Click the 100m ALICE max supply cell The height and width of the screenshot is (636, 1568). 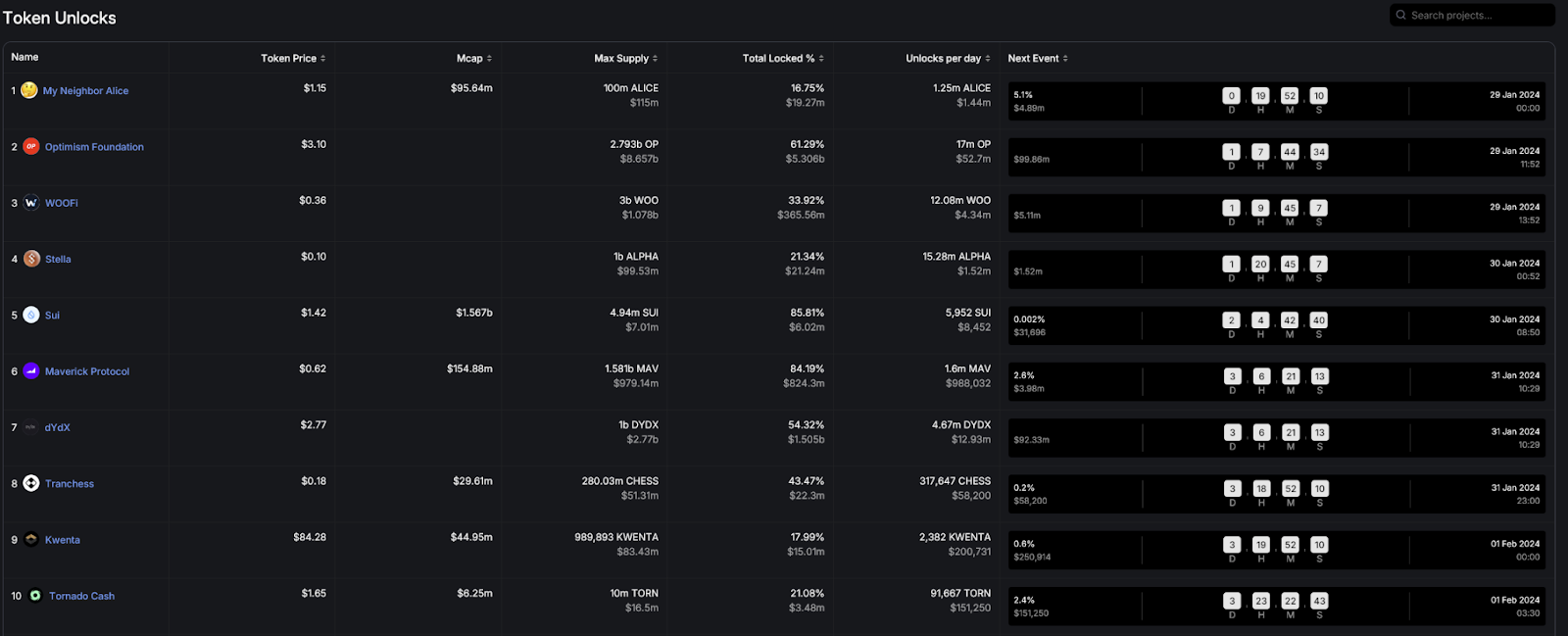tap(631, 88)
